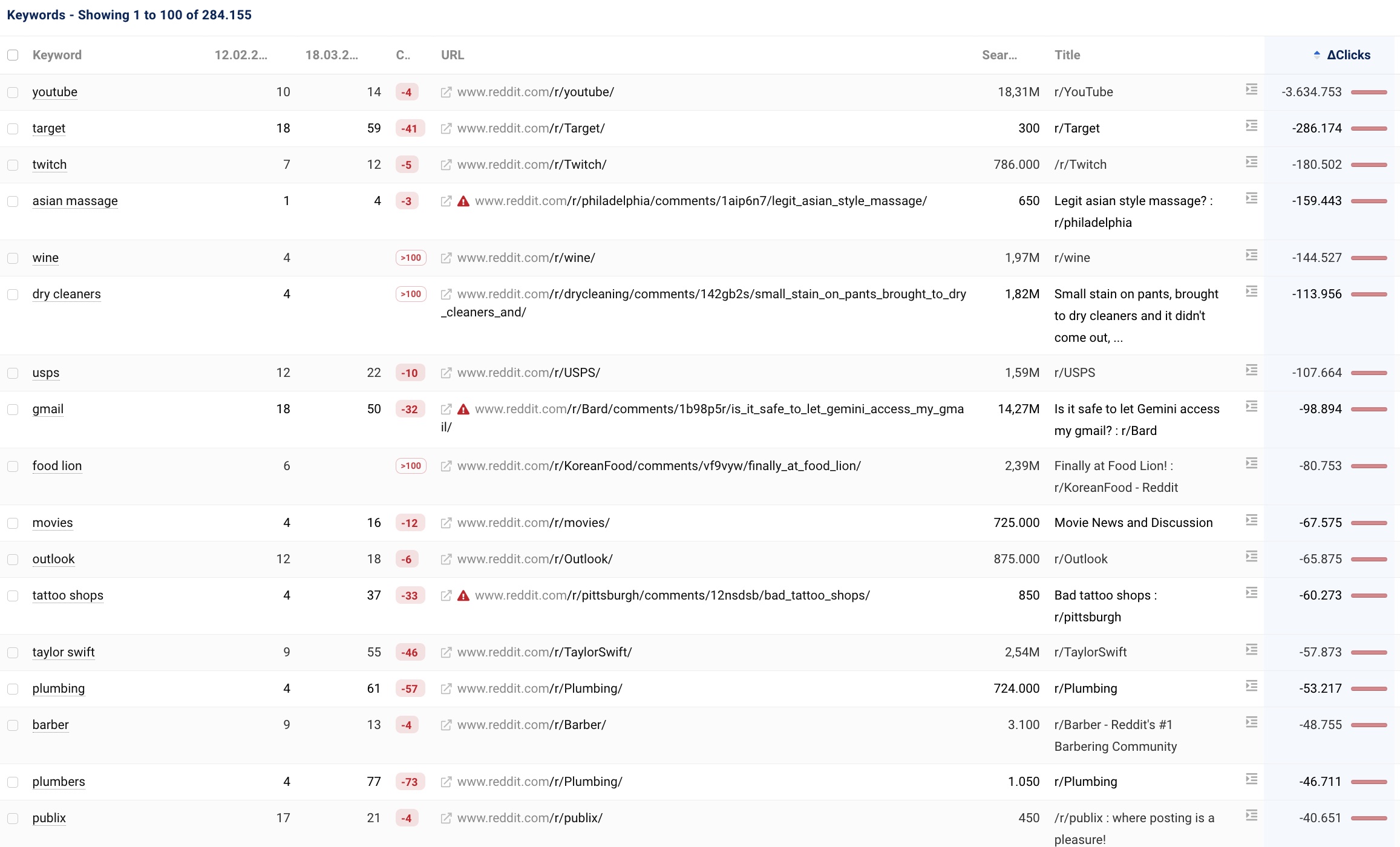
Task: Open SERP snippet icon for barber row
Action: [1252, 722]
